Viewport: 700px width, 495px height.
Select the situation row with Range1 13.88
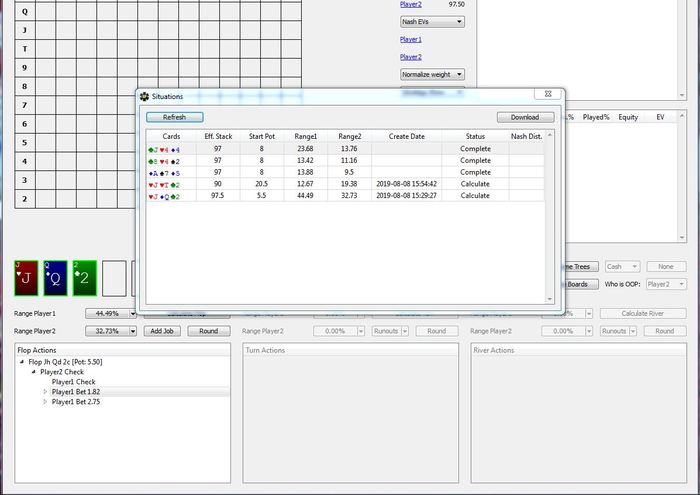tap(345, 172)
